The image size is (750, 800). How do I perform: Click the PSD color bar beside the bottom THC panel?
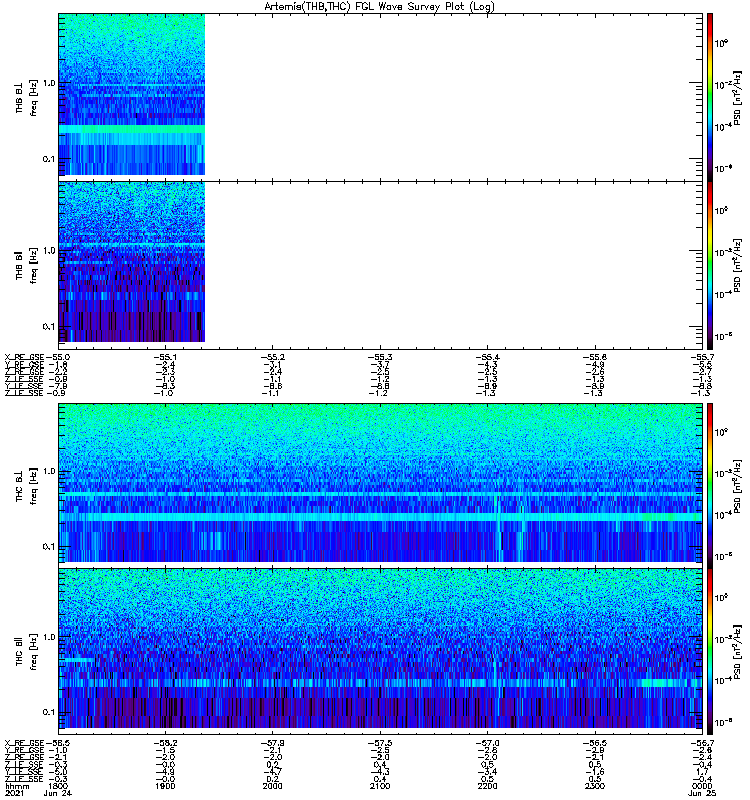[710, 652]
